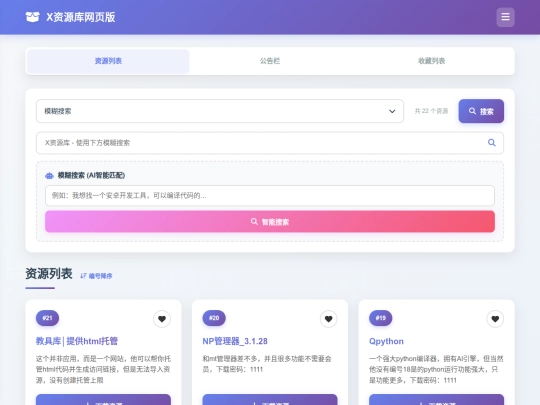This screenshot has height=405, width=540.
Task: Click the 教具库 card description text
Action: (x=103, y=370)
